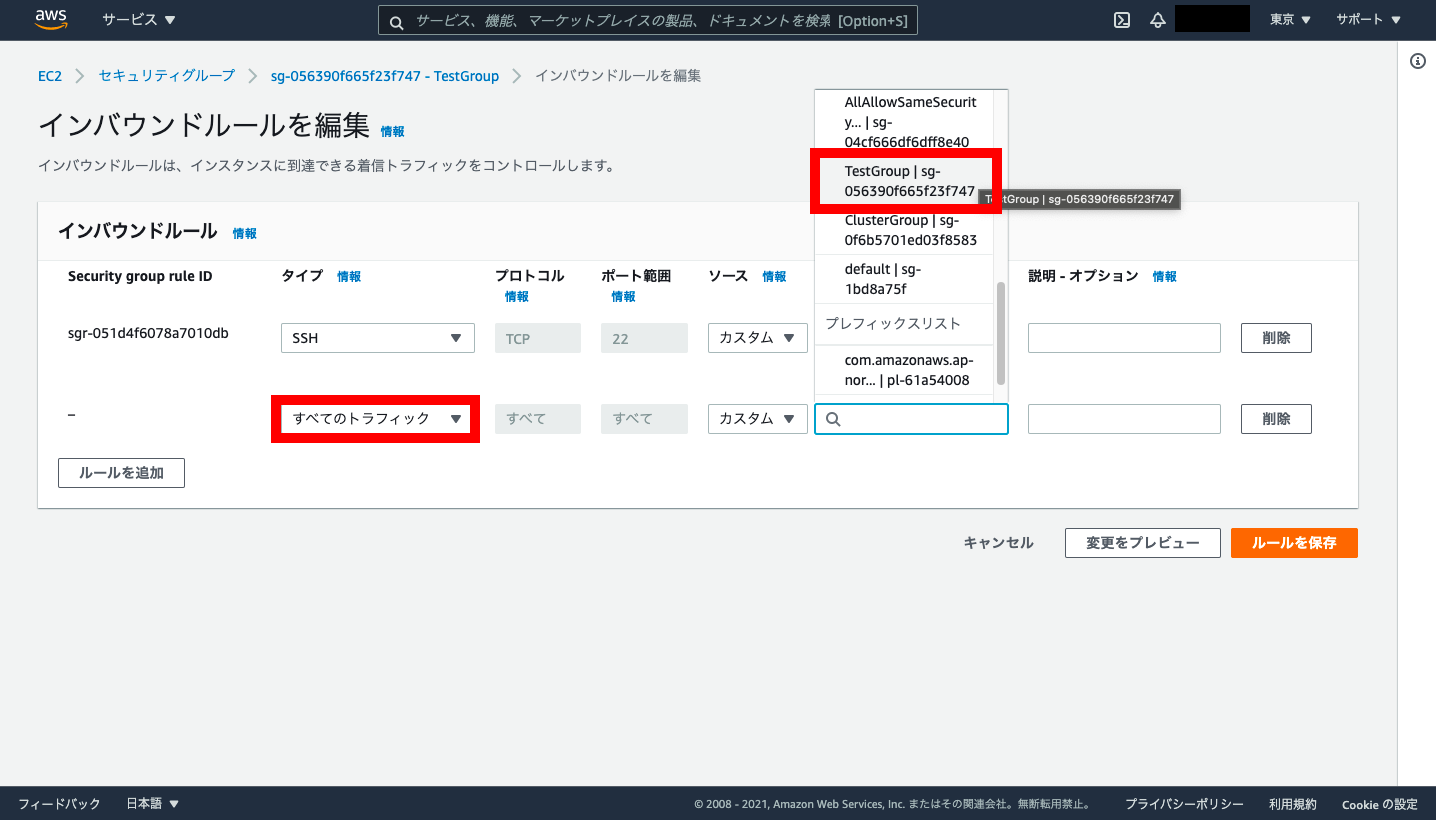Image resolution: width=1436 pixels, height=820 pixels.
Task: Open the CloudShell terminal icon
Action: pyautogui.click(x=1122, y=20)
